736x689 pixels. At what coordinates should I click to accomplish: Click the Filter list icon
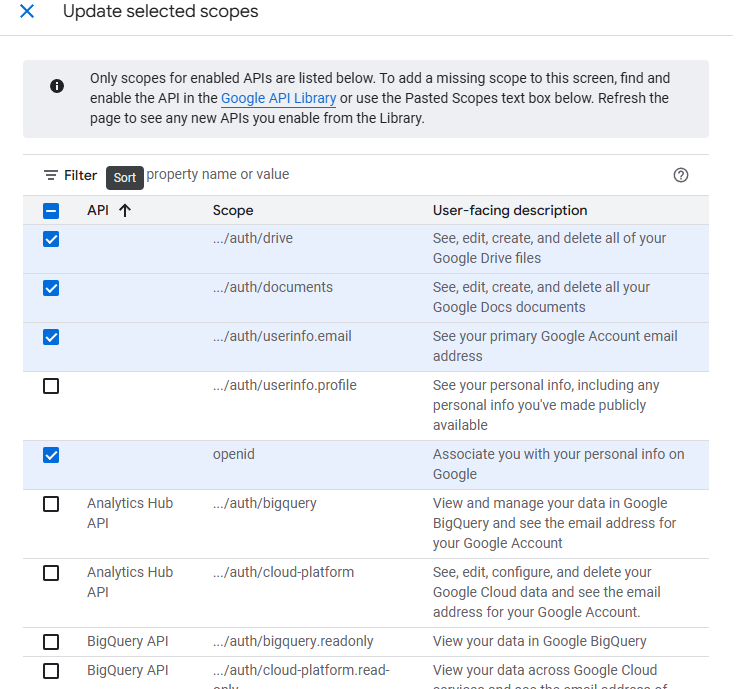pyautogui.click(x=51, y=175)
